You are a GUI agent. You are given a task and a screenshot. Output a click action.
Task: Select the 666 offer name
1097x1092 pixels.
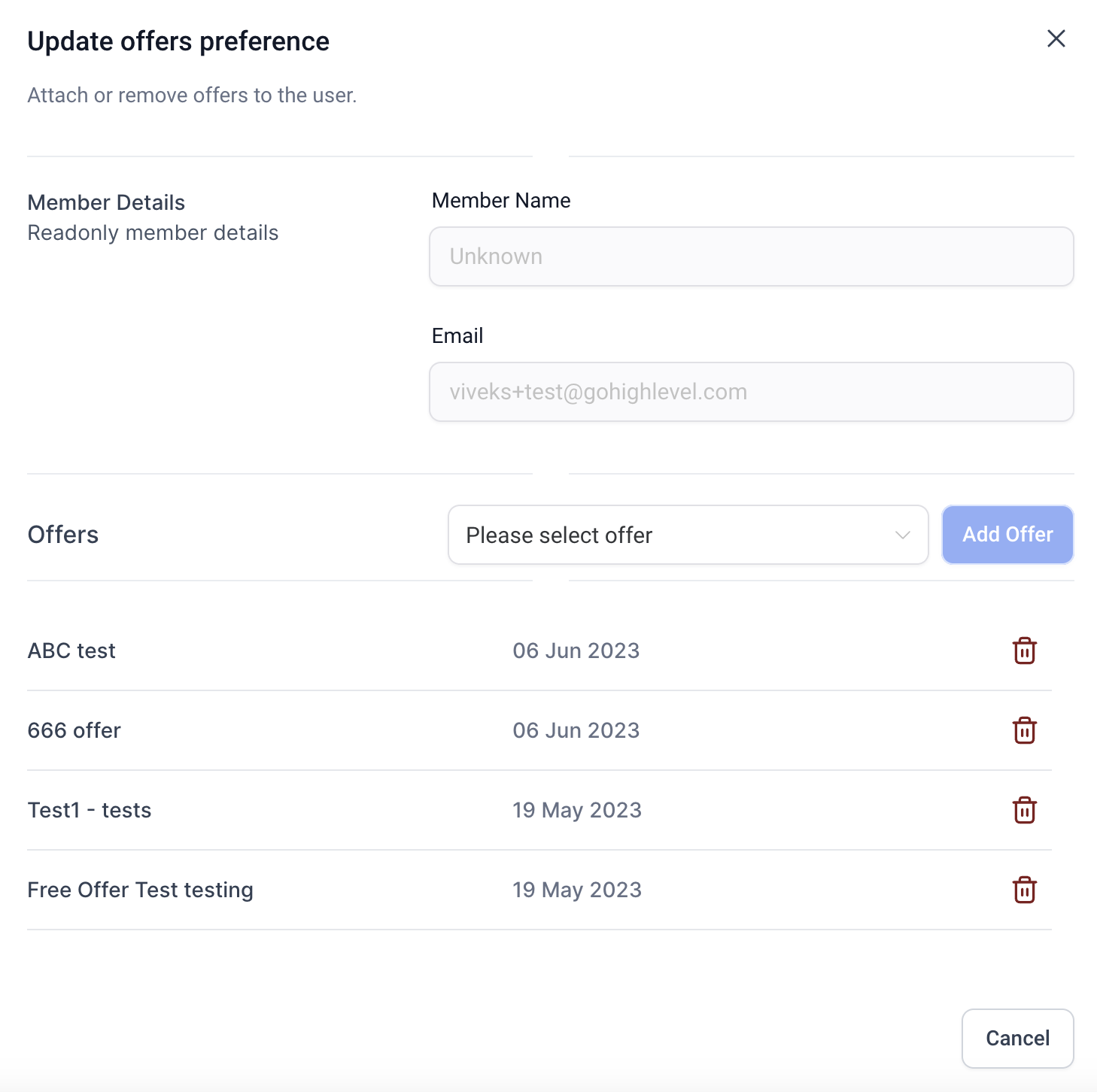click(x=74, y=730)
